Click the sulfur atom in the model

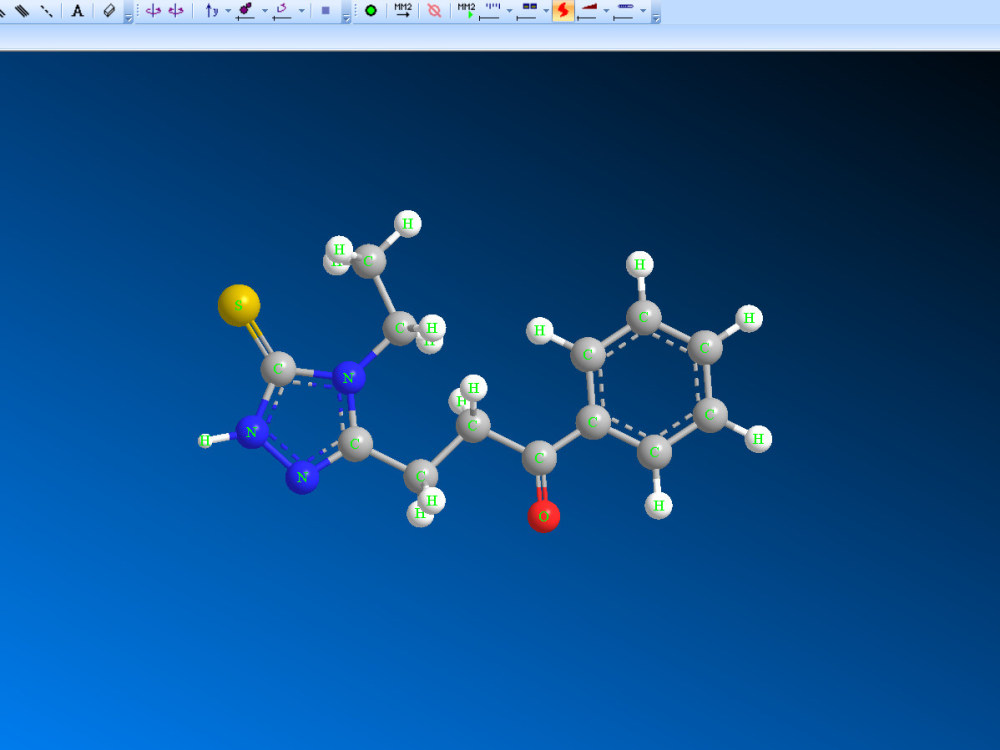(238, 303)
